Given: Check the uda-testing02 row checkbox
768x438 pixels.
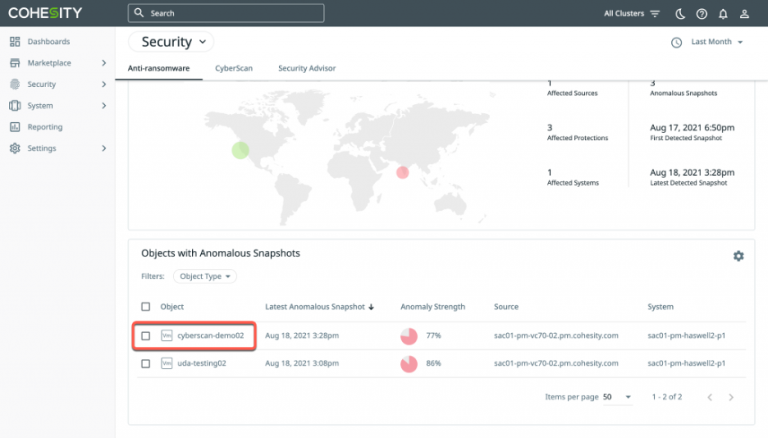Looking at the screenshot, I should click(x=146, y=364).
